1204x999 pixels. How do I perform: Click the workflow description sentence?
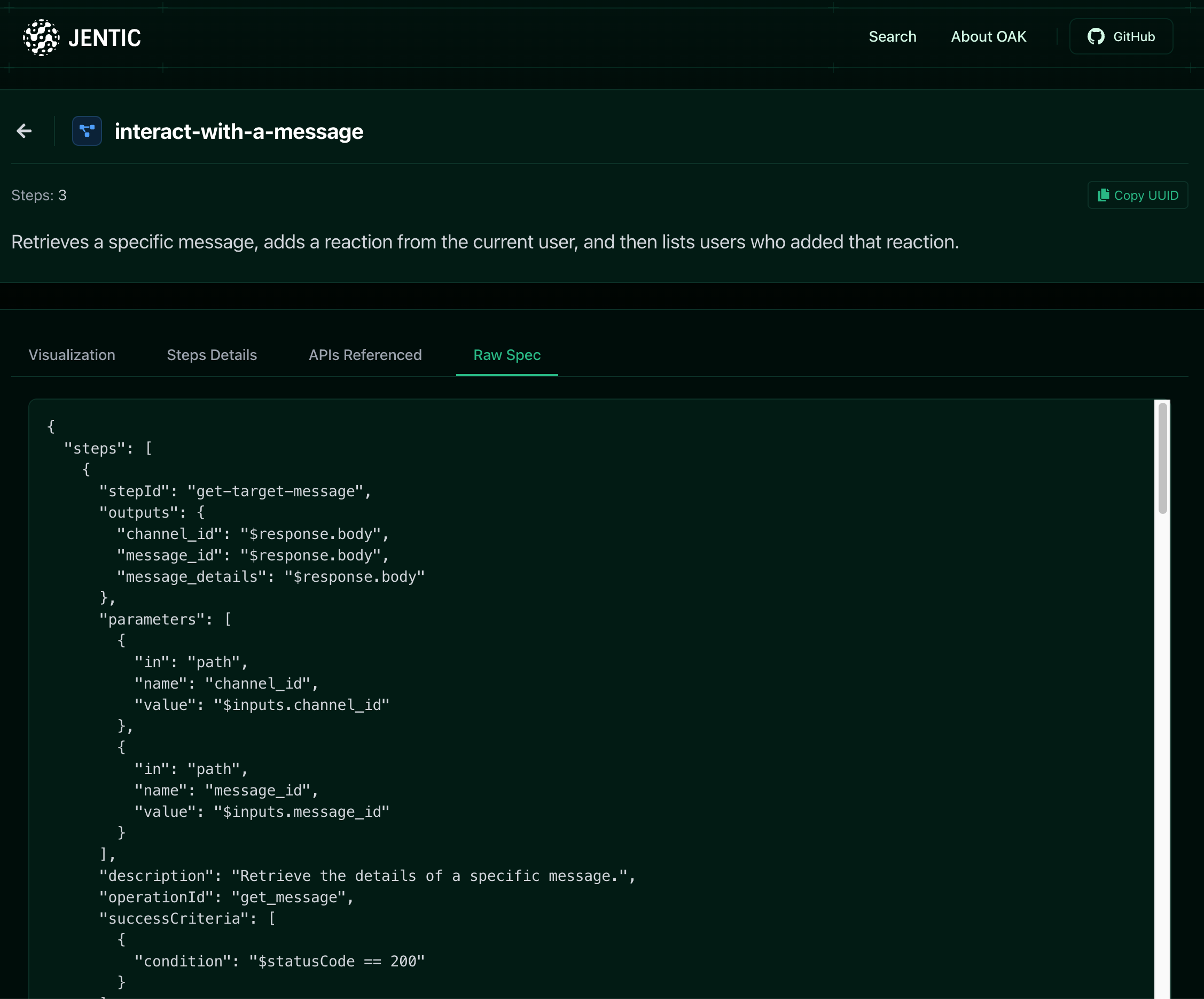[x=485, y=242]
